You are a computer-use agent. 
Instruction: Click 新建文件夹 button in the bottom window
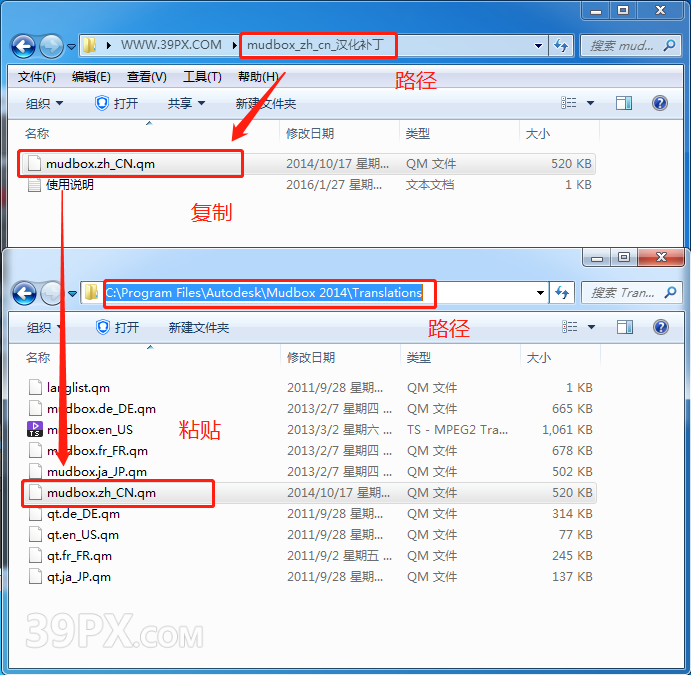[198, 327]
